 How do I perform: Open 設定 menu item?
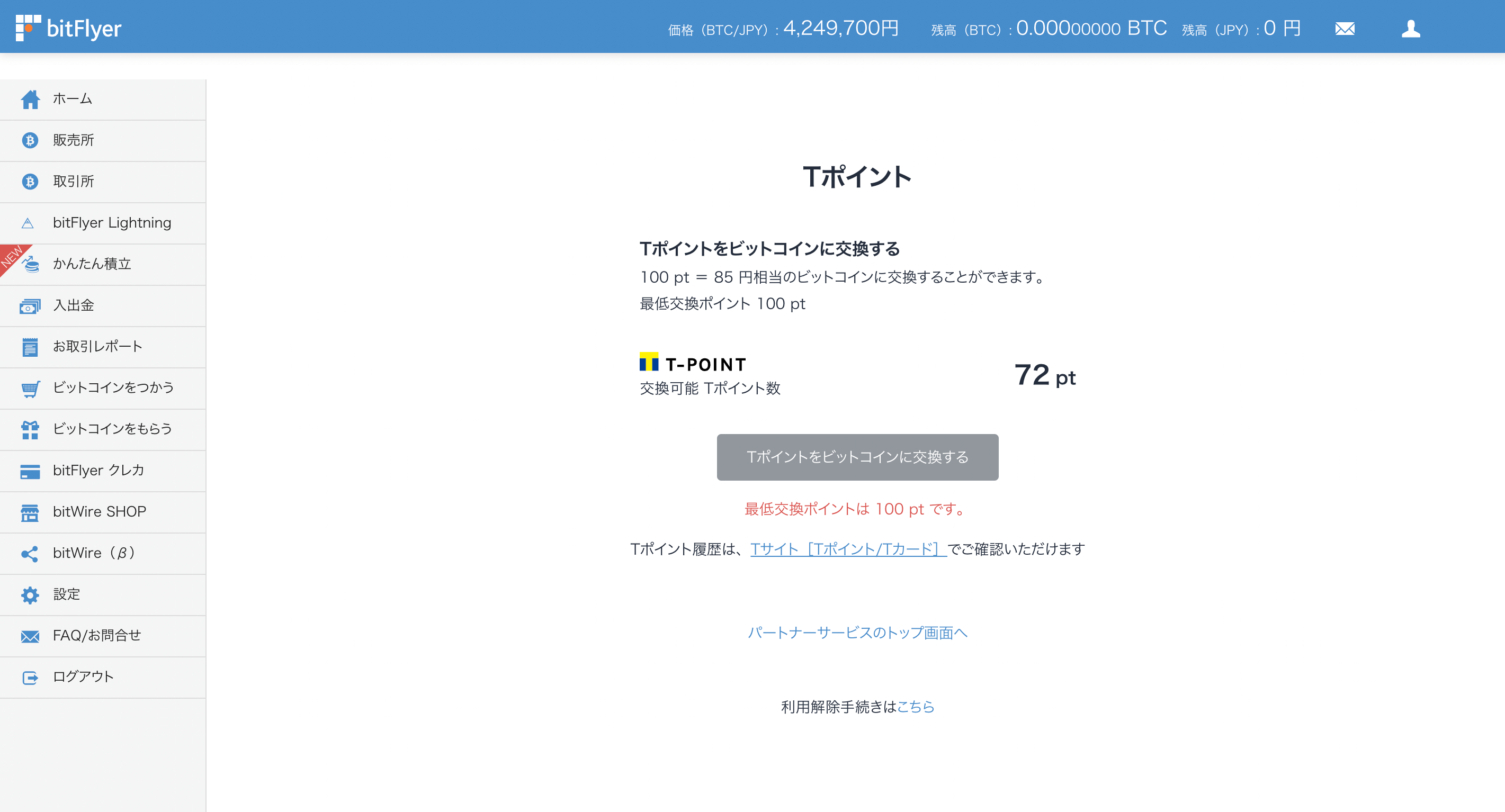(x=103, y=594)
